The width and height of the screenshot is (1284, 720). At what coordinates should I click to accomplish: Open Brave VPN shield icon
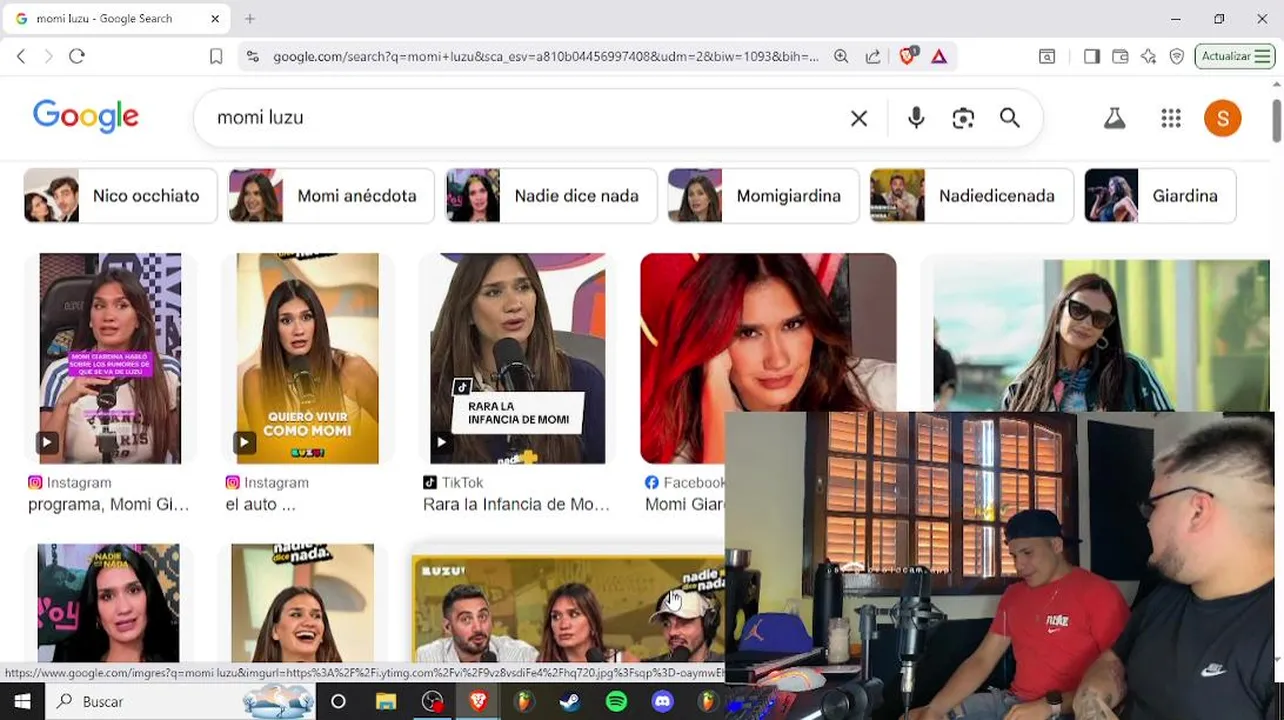click(1177, 57)
